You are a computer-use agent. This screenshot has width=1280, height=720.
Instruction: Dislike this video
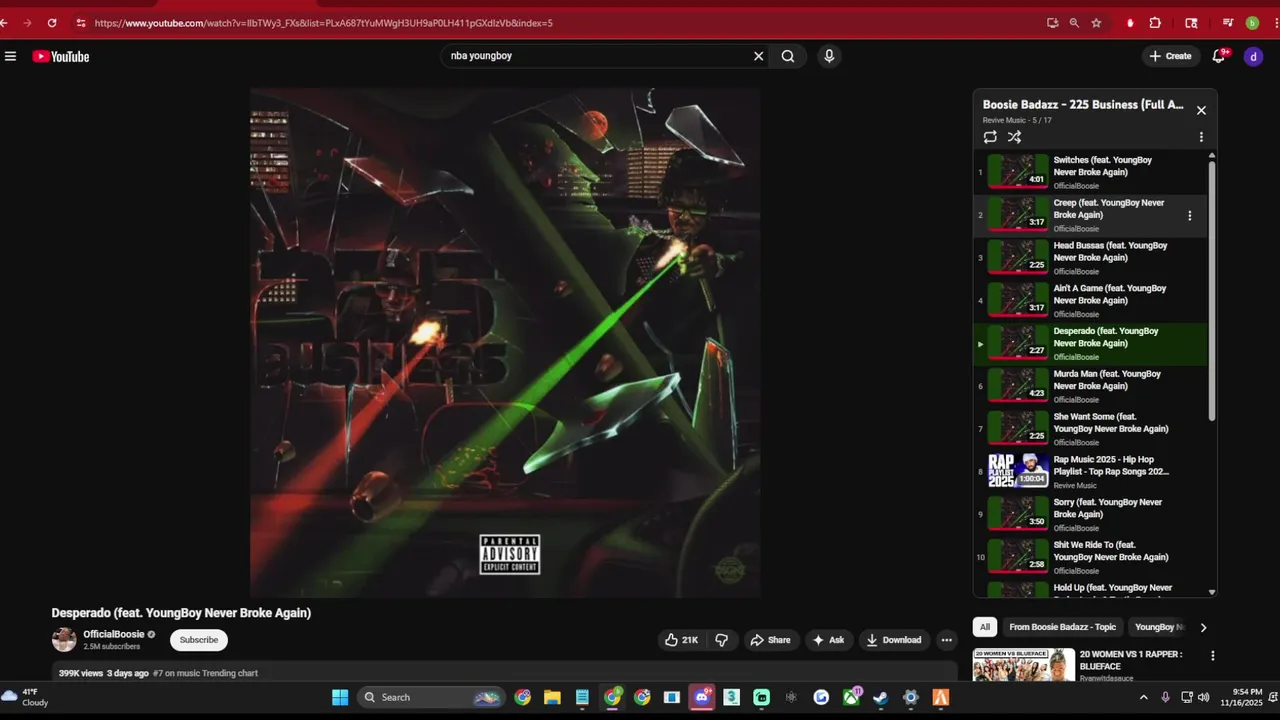721,640
